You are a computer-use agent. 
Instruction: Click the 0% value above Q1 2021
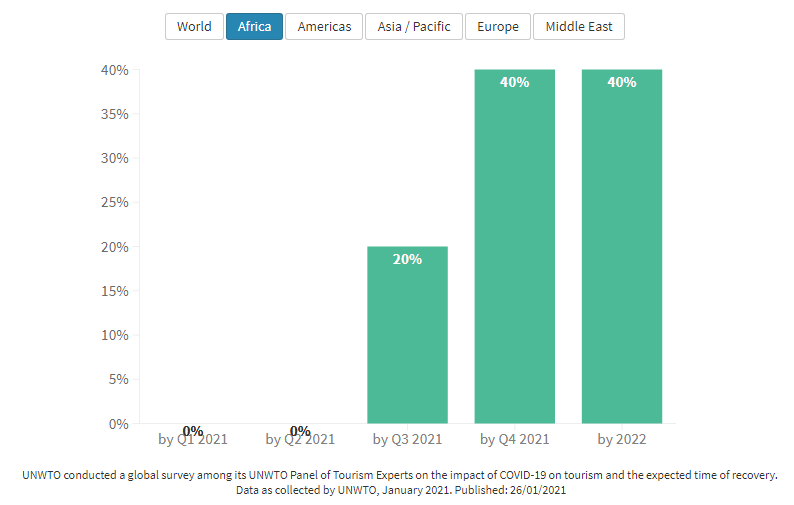click(193, 431)
